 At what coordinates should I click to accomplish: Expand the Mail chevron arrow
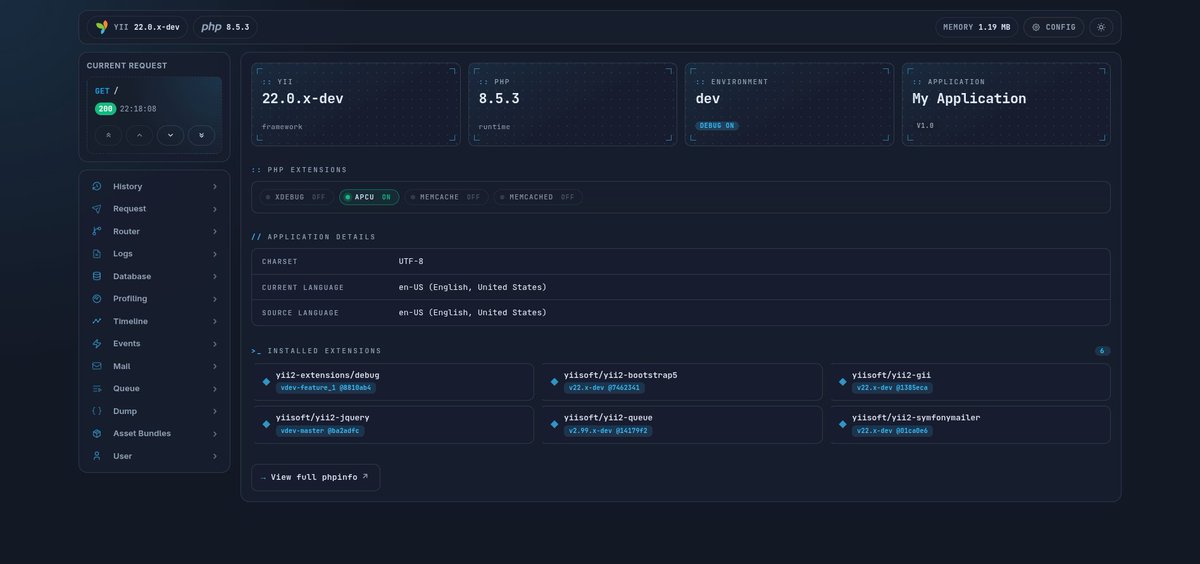215,366
